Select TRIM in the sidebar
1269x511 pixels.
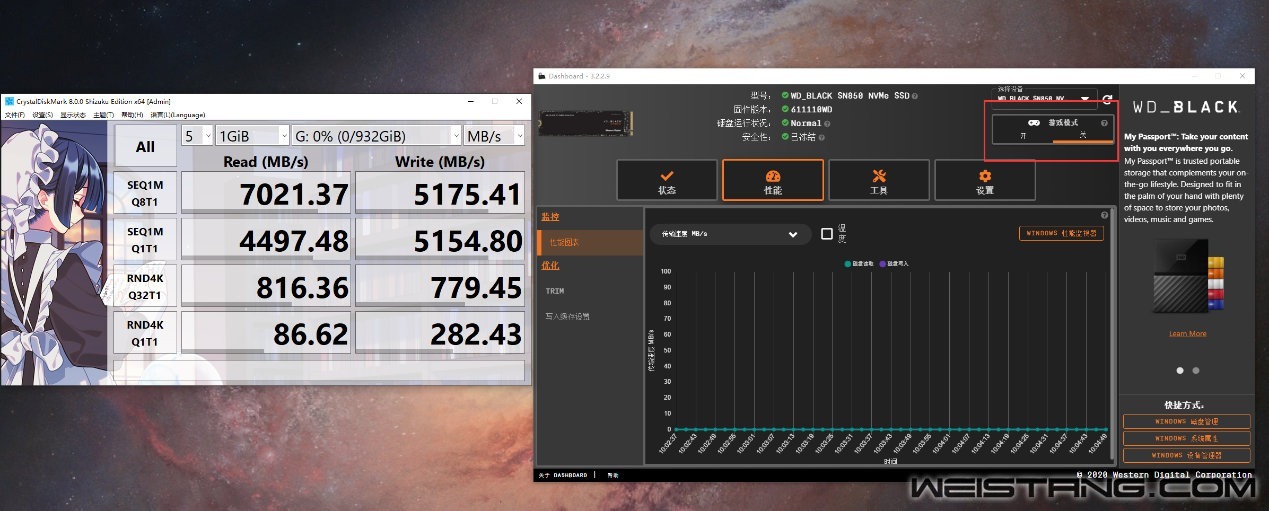coord(555,291)
